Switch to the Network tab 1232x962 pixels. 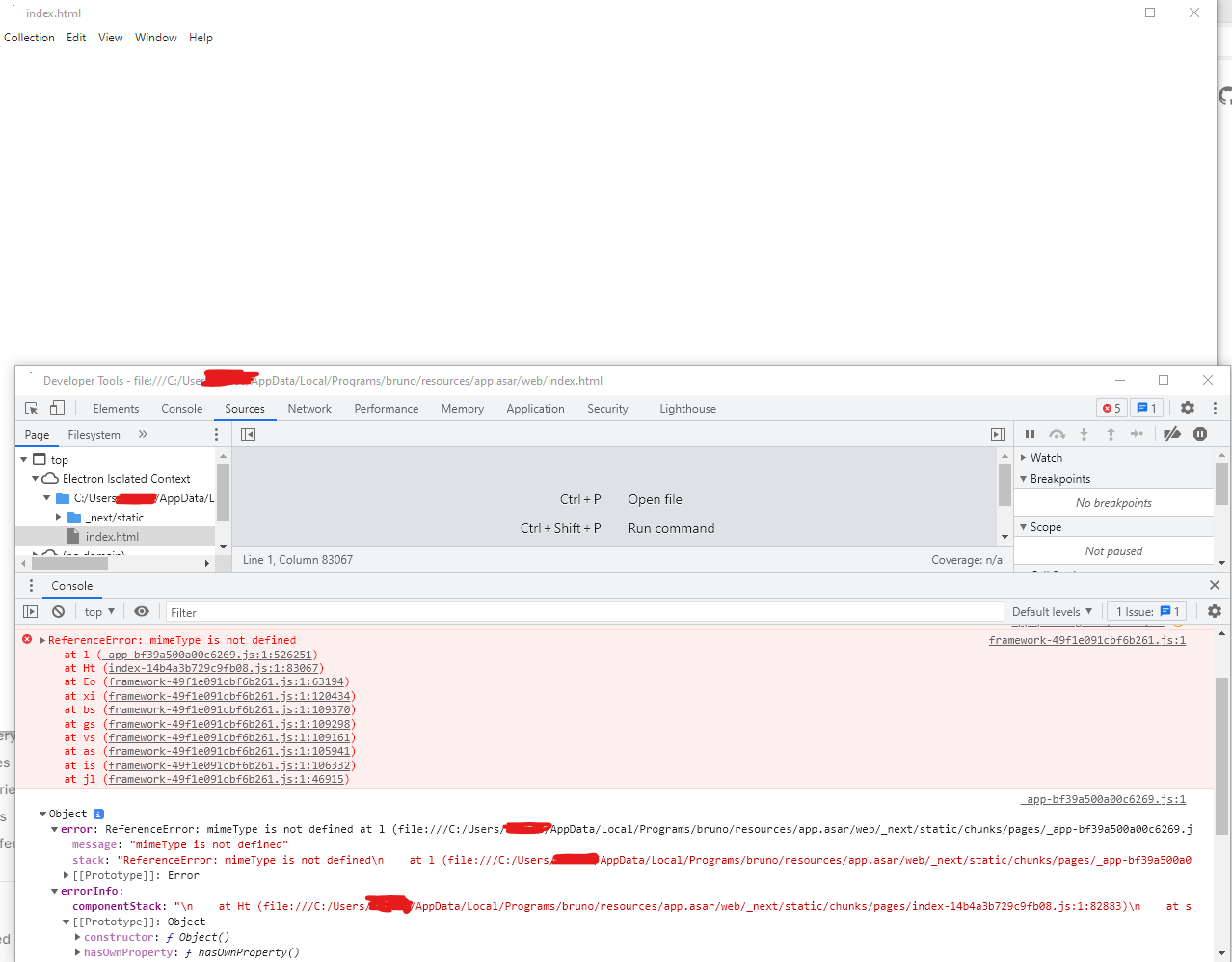[x=309, y=408]
